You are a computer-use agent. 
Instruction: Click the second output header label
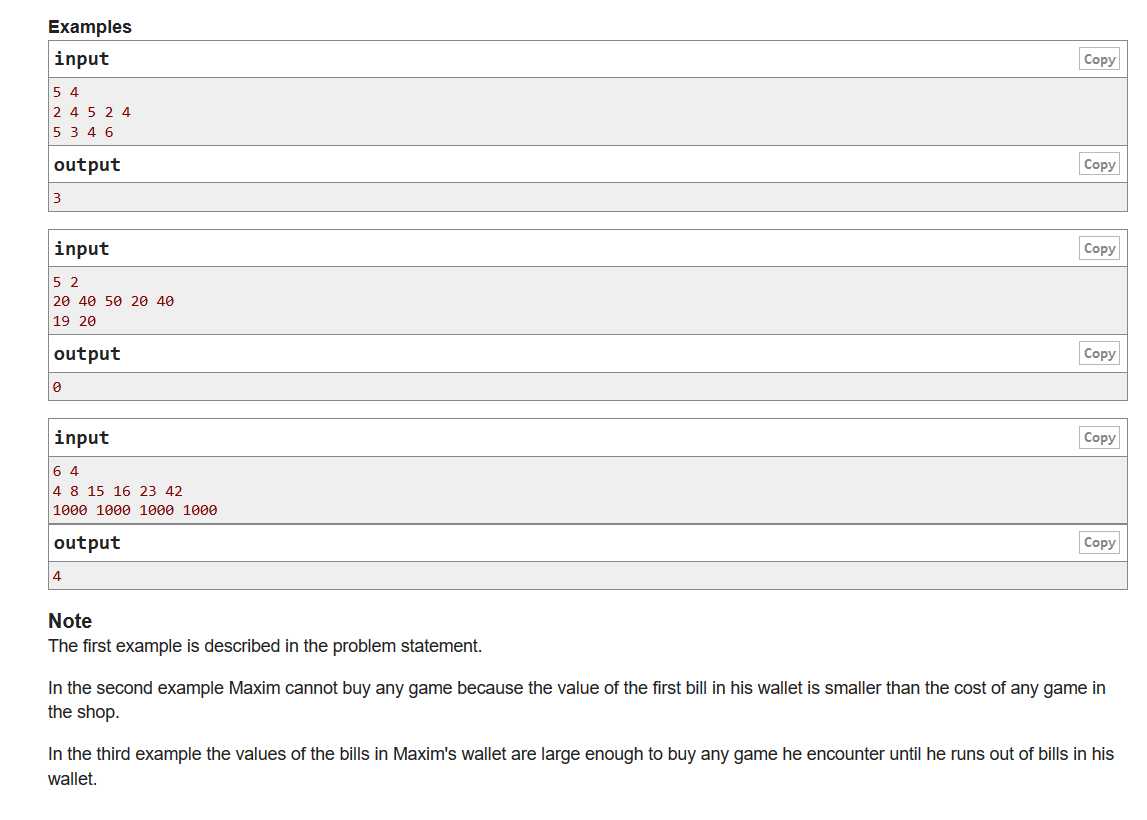point(87,354)
